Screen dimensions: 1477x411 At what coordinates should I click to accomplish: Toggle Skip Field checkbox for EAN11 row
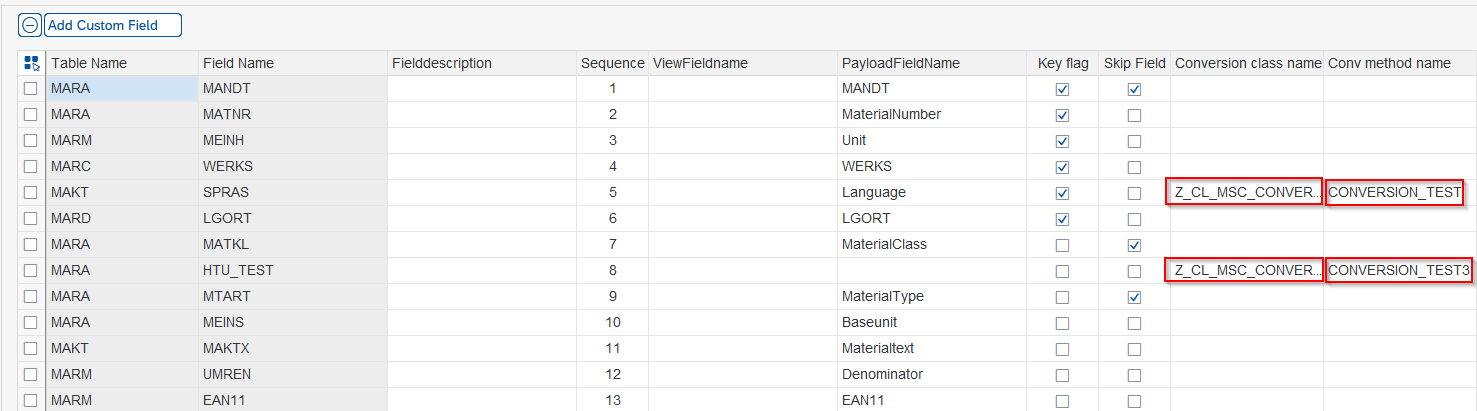click(1134, 401)
